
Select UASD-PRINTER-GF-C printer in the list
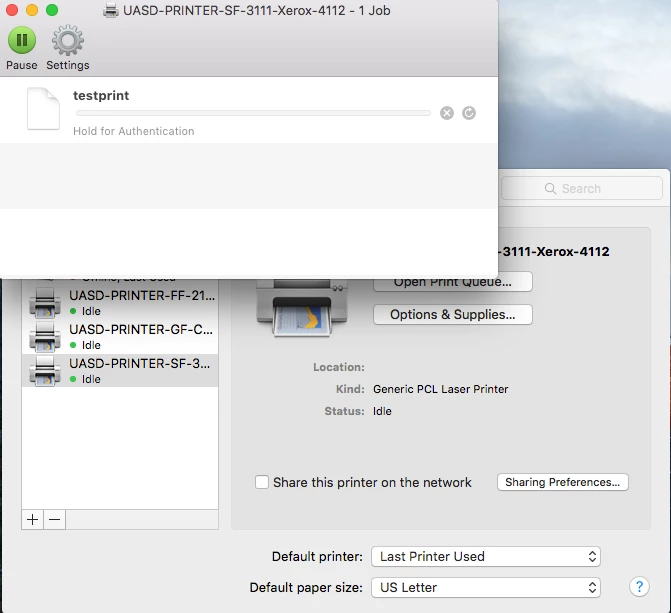[120, 337]
